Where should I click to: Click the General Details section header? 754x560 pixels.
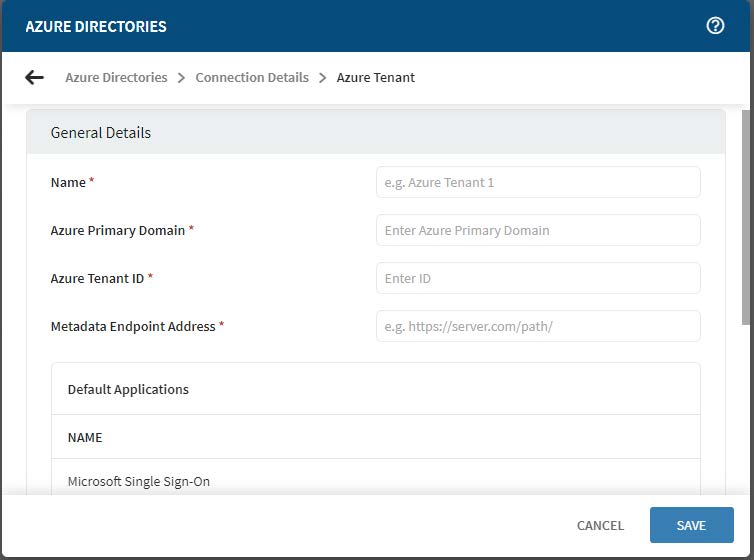[x=101, y=132]
